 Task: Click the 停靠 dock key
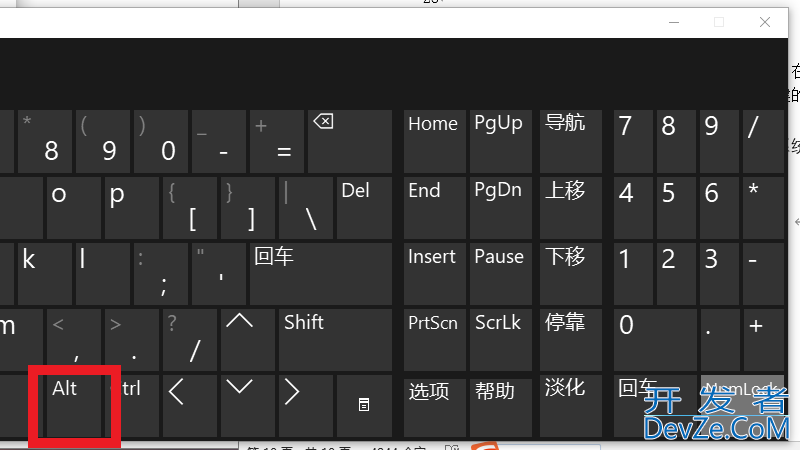(x=571, y=340)
